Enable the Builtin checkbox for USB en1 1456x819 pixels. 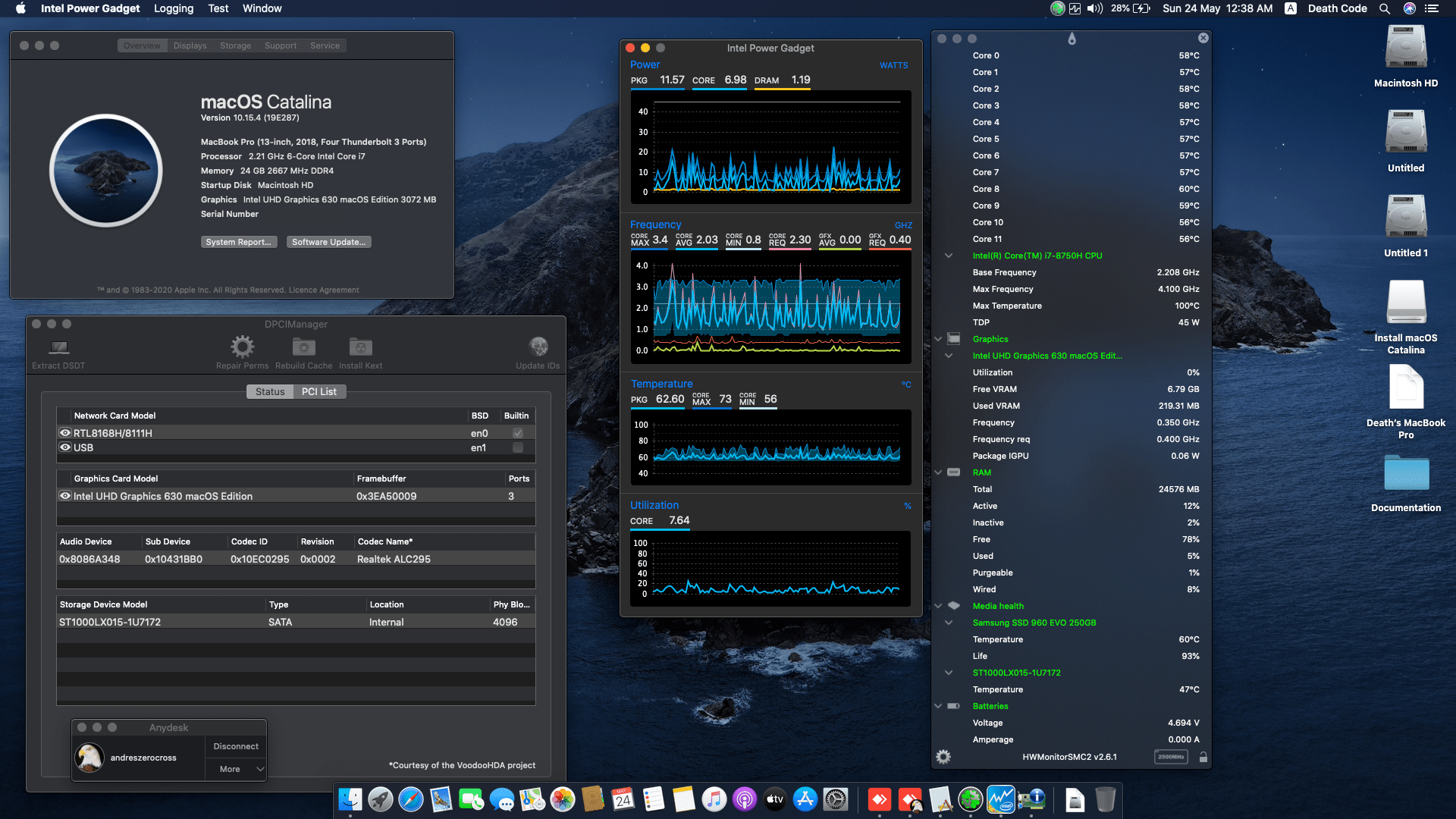516,447
